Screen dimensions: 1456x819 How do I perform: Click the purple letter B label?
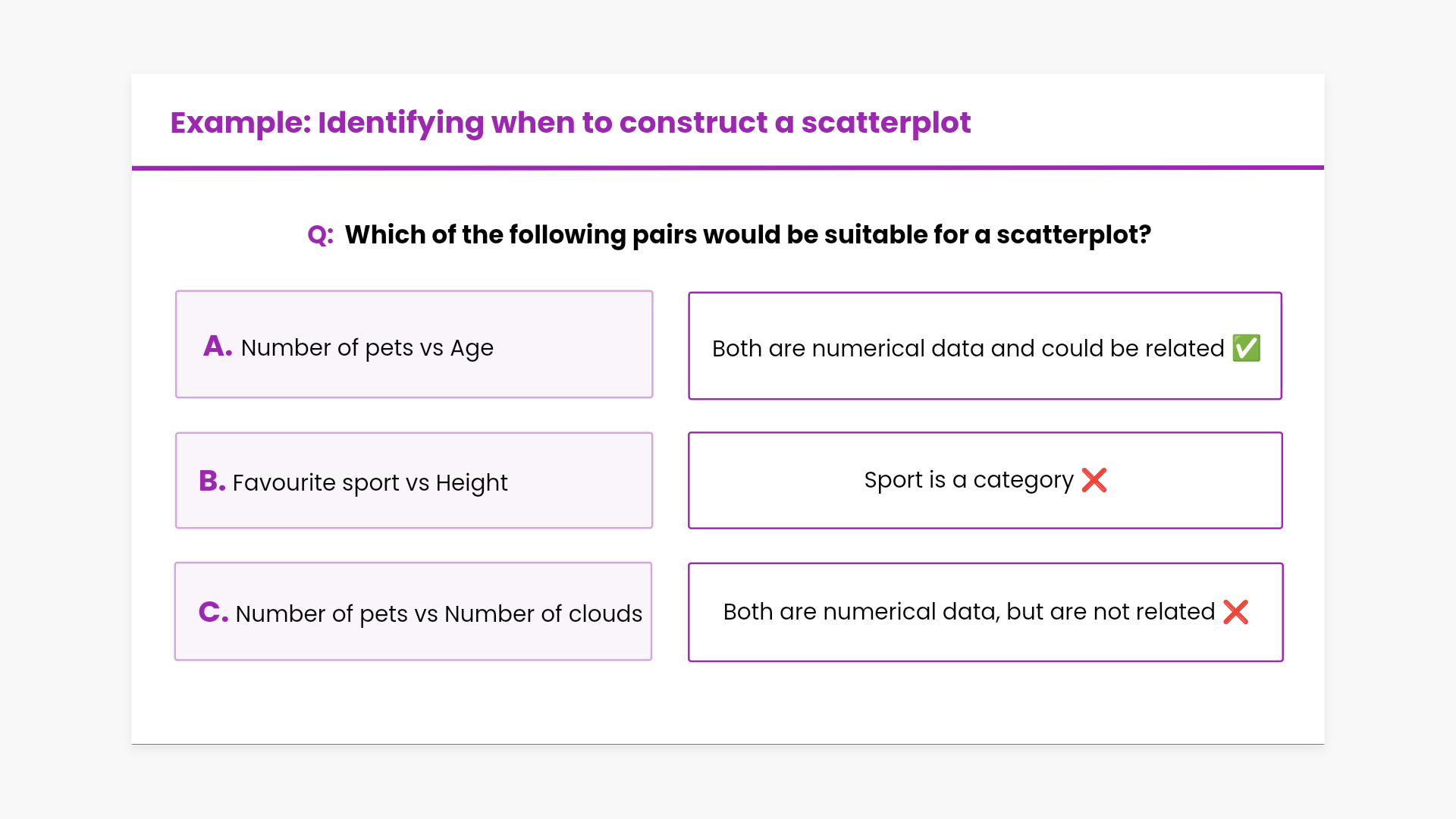(212, 482)
